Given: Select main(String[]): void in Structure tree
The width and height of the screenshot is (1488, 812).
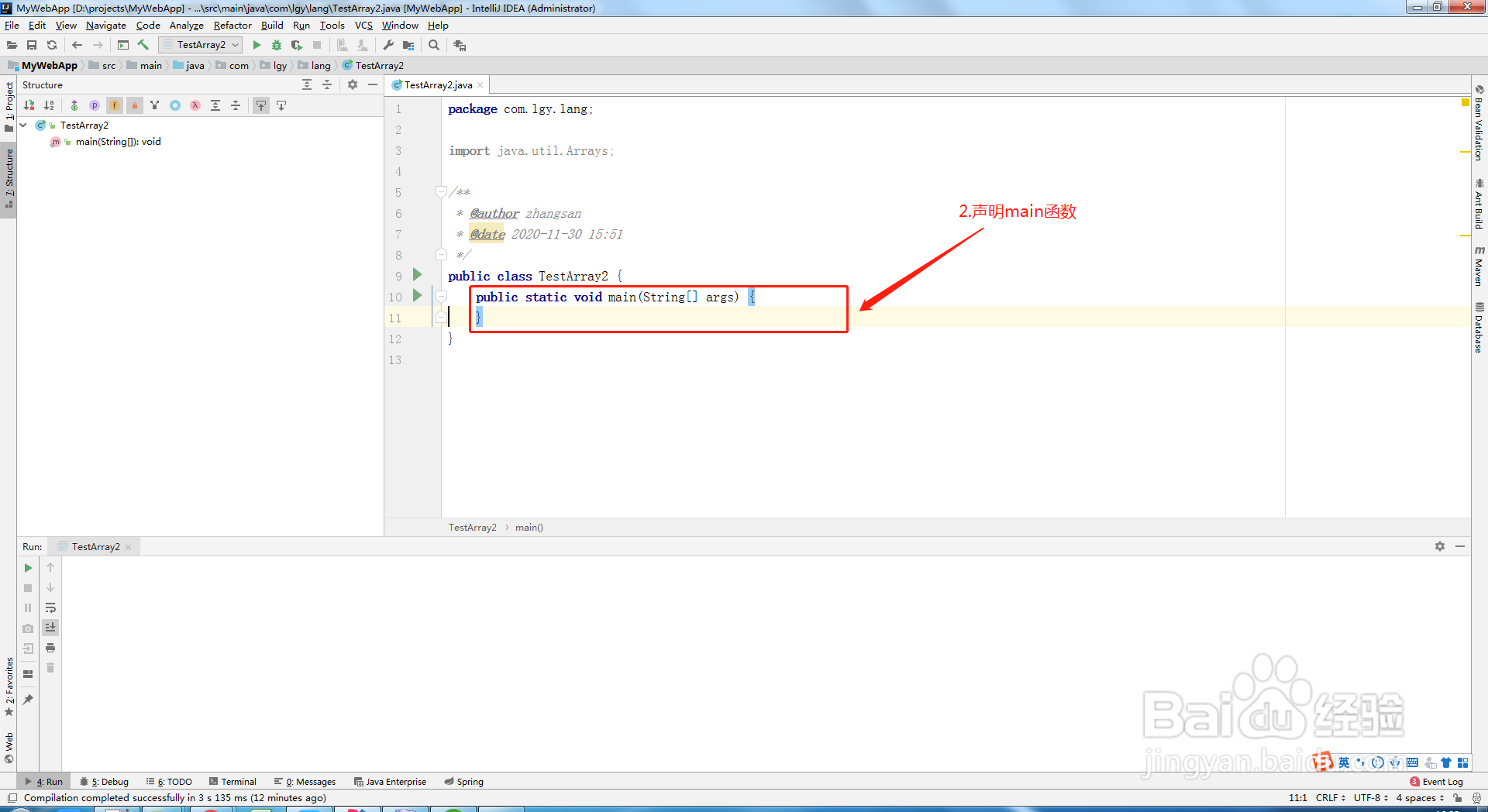Looking at the screenshot, I should tap(118, 142).
